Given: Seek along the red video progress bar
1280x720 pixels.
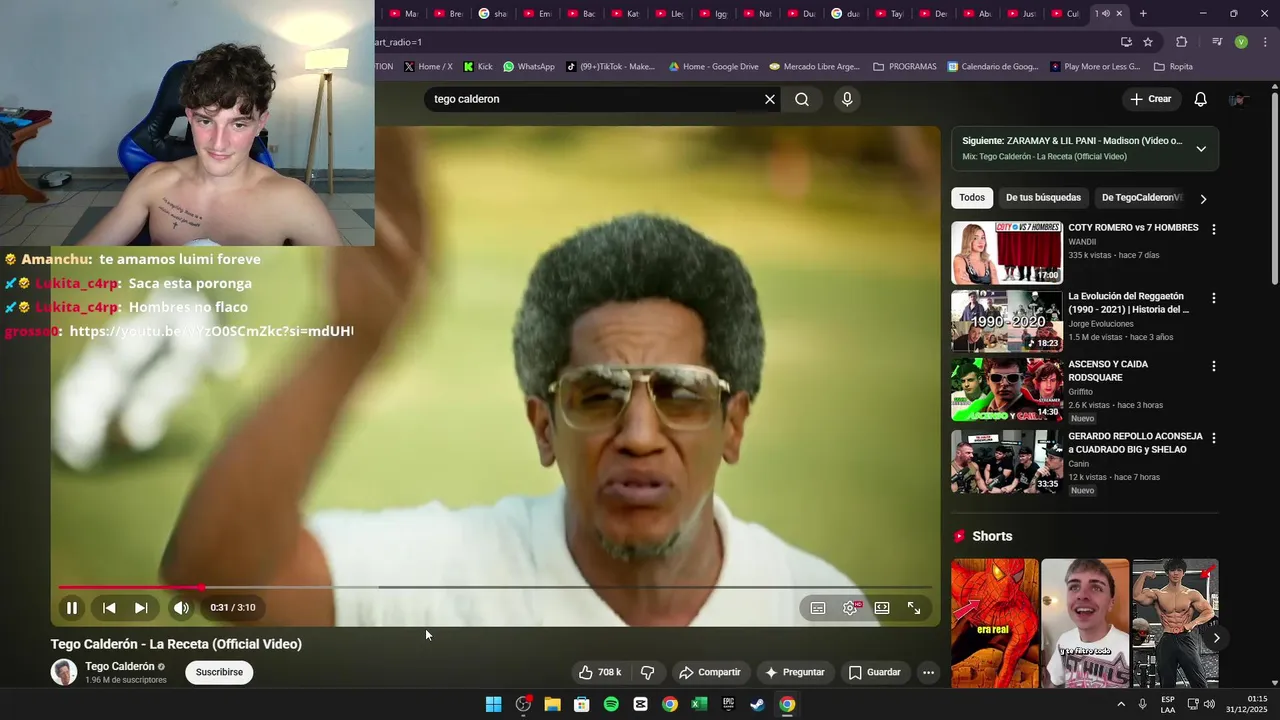Looking at the screenshot, I should [495, 587].
